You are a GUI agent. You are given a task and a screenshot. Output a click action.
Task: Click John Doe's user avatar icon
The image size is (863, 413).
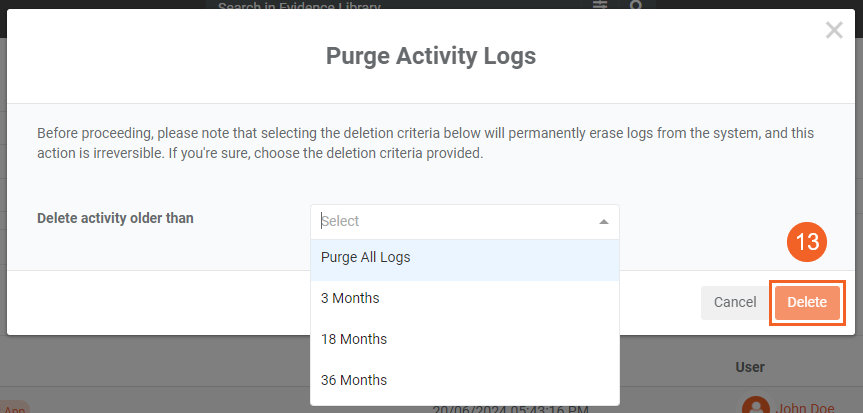point(756,407)
